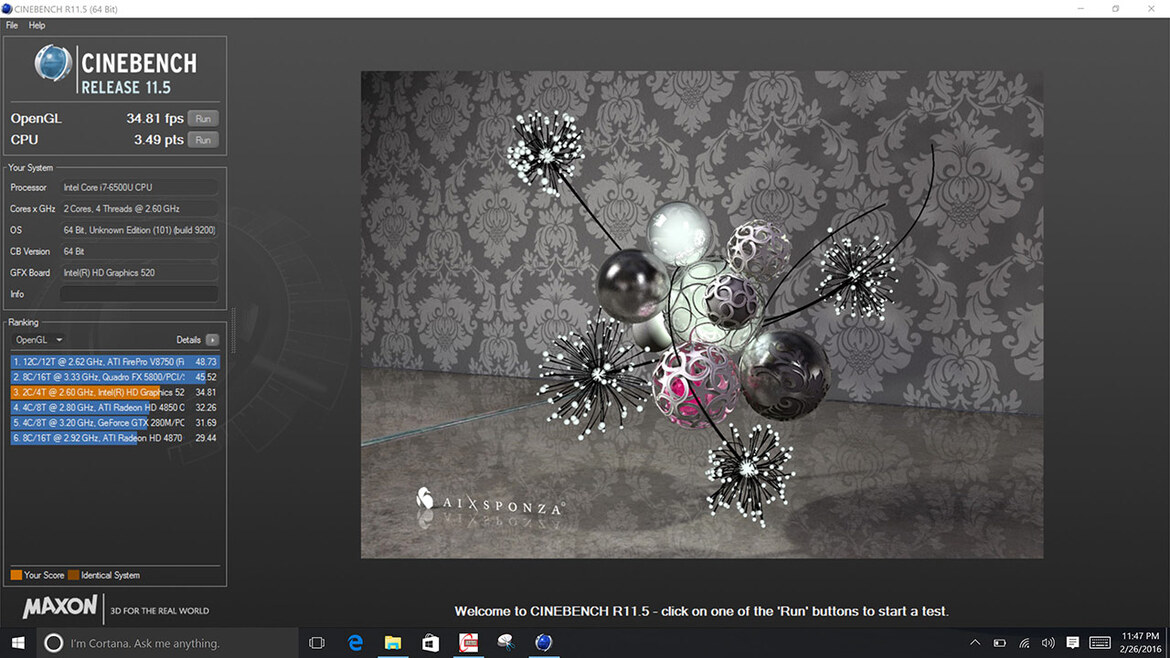Click the Welcome to CINEBENCH R11.5 status message
1170x658 pixels.
point(701,611)
